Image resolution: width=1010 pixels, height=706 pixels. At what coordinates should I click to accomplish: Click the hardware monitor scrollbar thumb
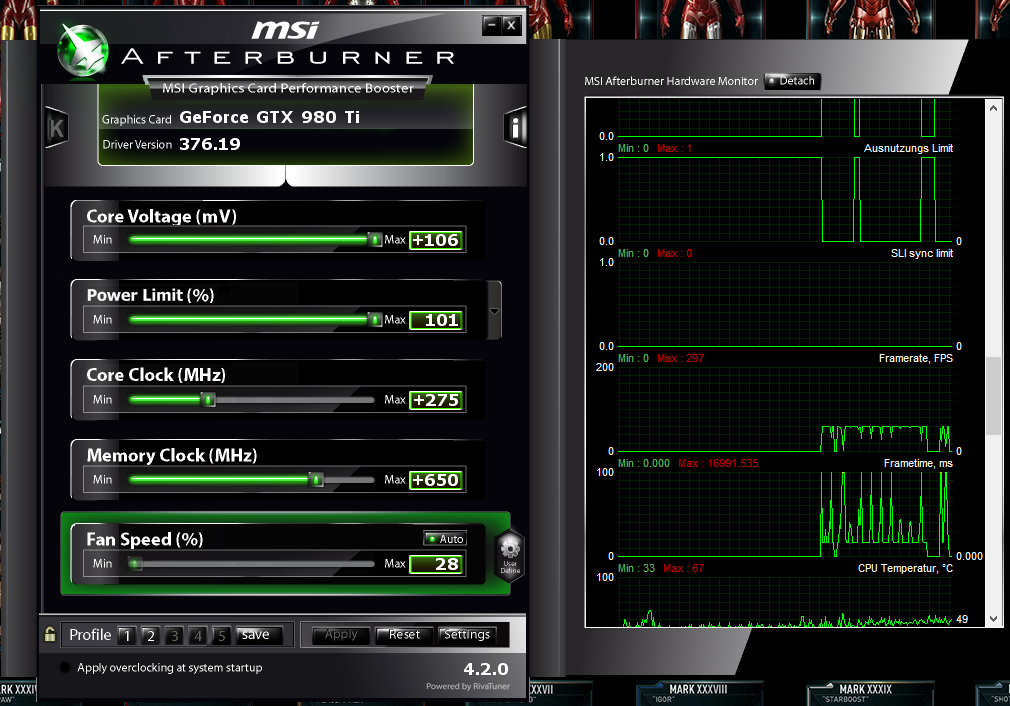[x=993, y=396]
